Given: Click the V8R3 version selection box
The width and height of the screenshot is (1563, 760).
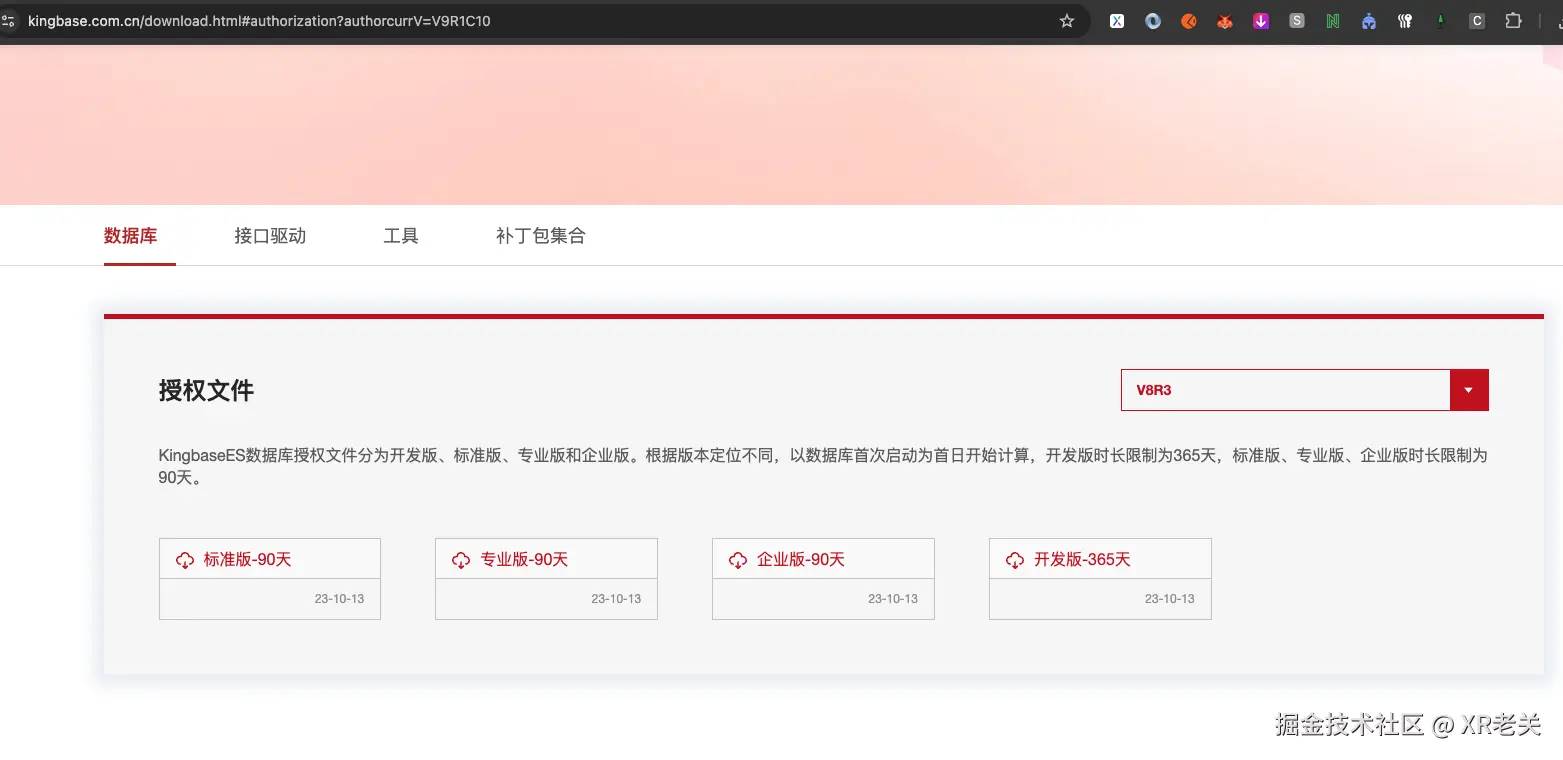Looking at the screenshot, I should tap(1305, 390).
